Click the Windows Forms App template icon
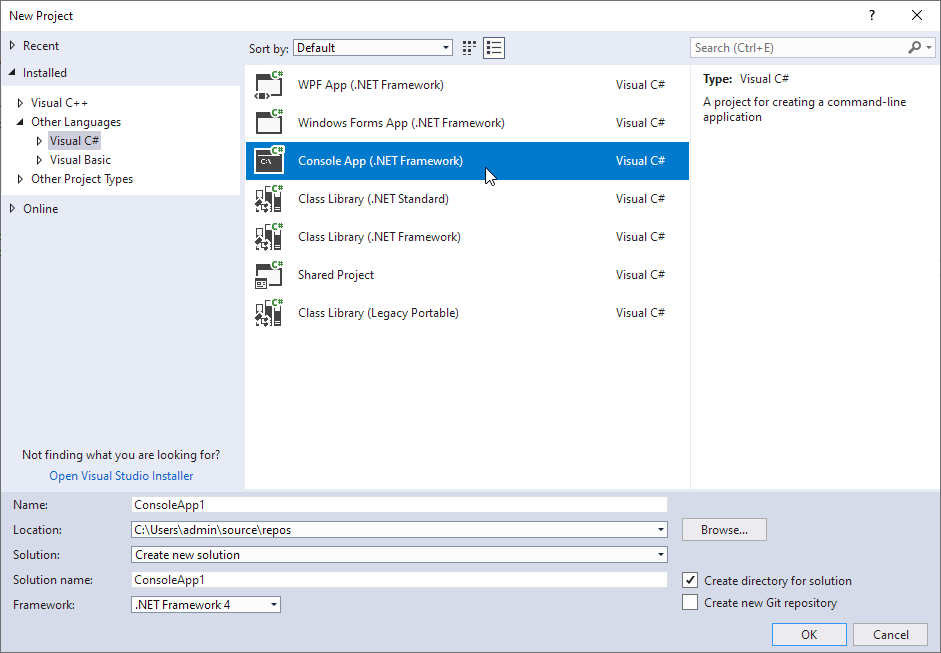 point(269,123)
